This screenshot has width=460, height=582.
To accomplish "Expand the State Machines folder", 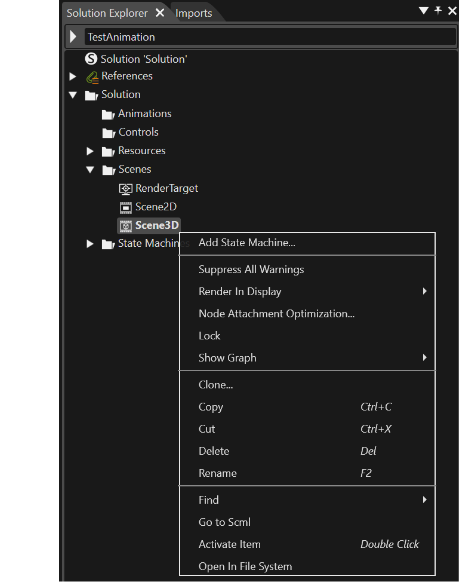I will point(90,244).
